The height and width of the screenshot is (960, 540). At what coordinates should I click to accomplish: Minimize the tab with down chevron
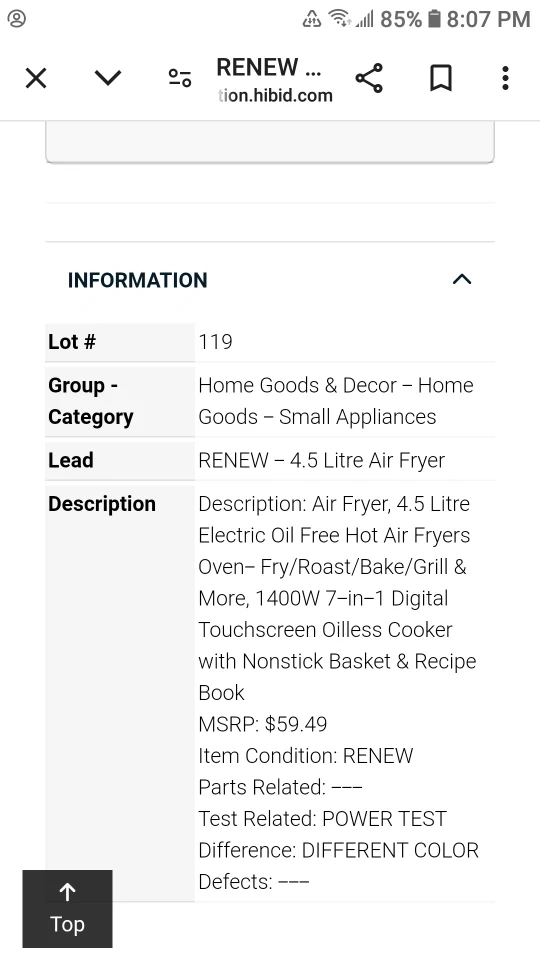click(x=108, y=78)
